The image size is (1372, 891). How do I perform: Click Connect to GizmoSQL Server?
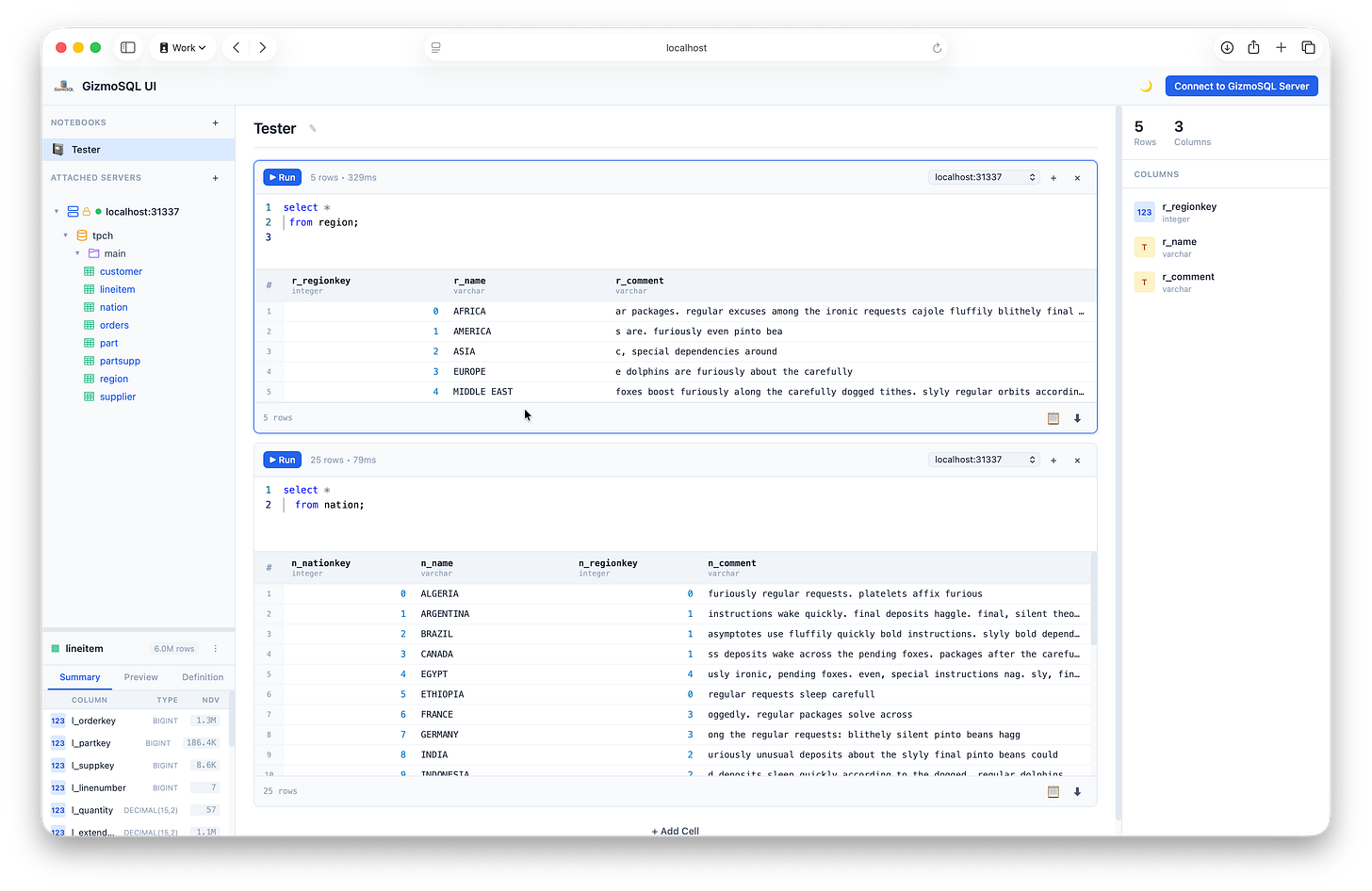click(1241, 86)
